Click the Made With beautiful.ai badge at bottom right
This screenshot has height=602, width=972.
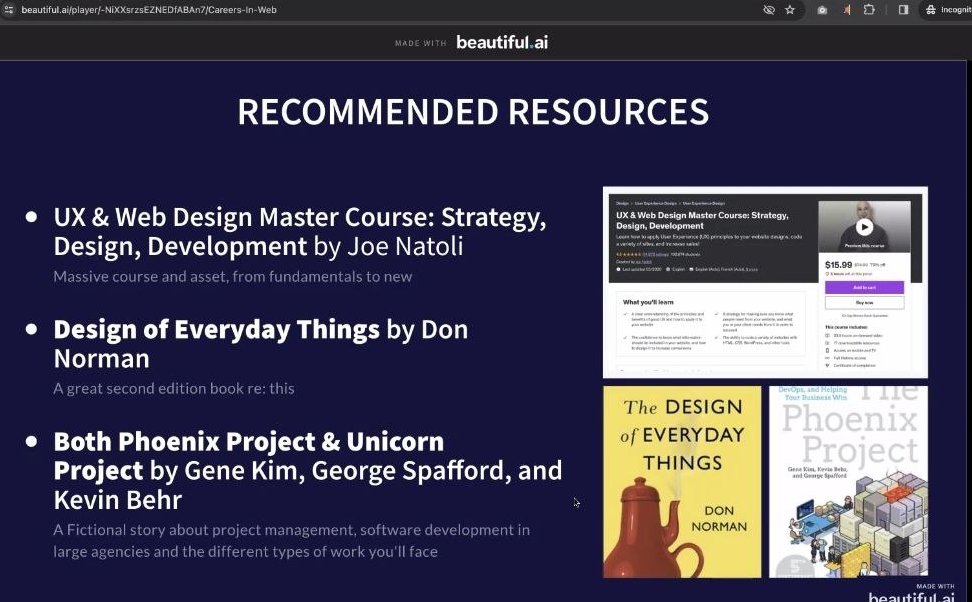(911, 593)
